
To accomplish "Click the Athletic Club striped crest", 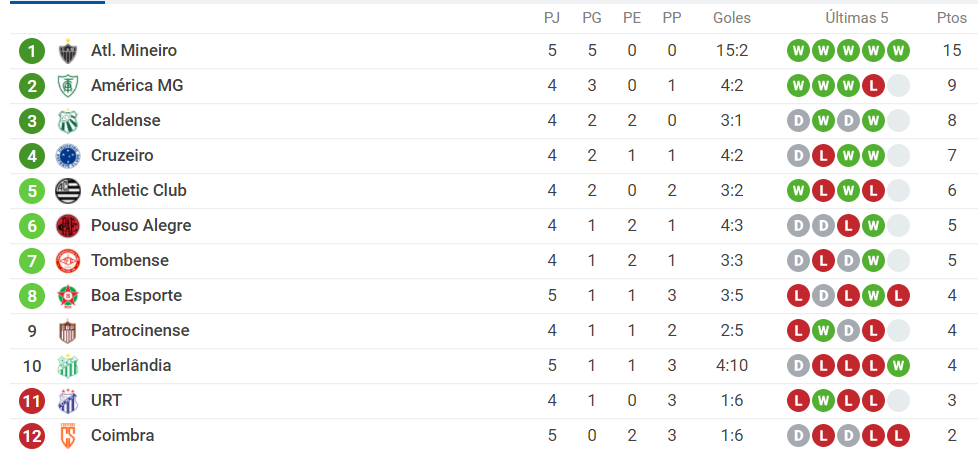I will pos(68,191).
